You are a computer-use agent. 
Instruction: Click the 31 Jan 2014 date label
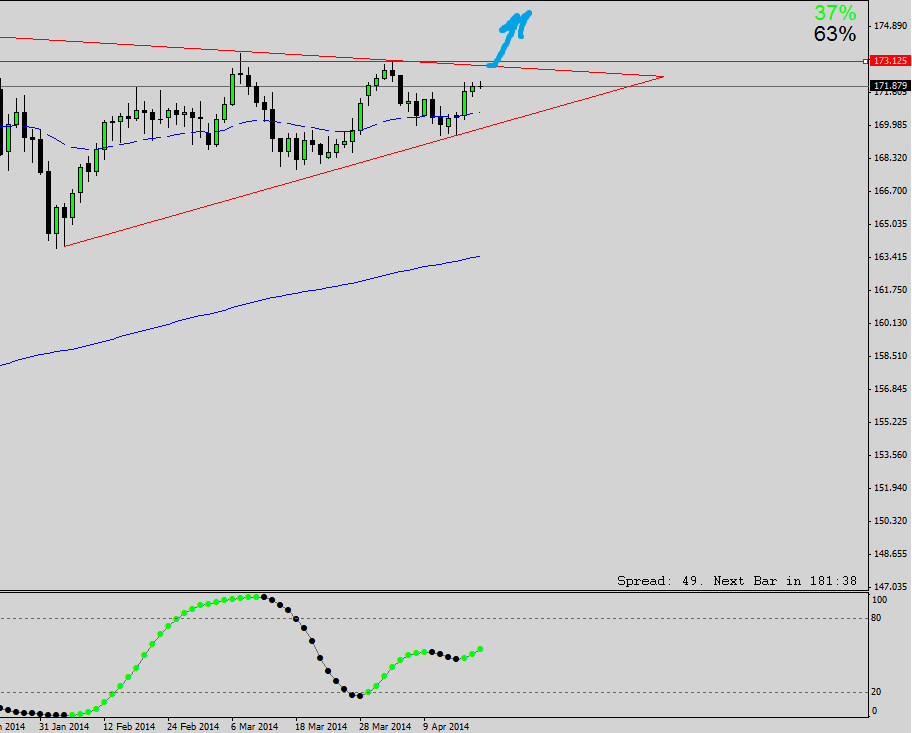(64, 727)
